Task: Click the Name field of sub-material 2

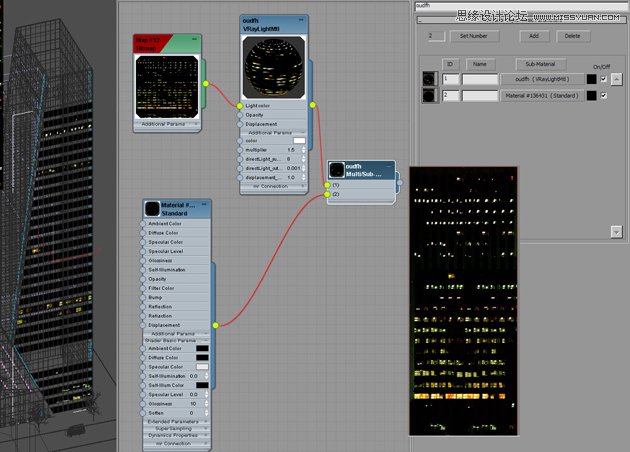Action: pyautogui.click(x=480, y=96)
